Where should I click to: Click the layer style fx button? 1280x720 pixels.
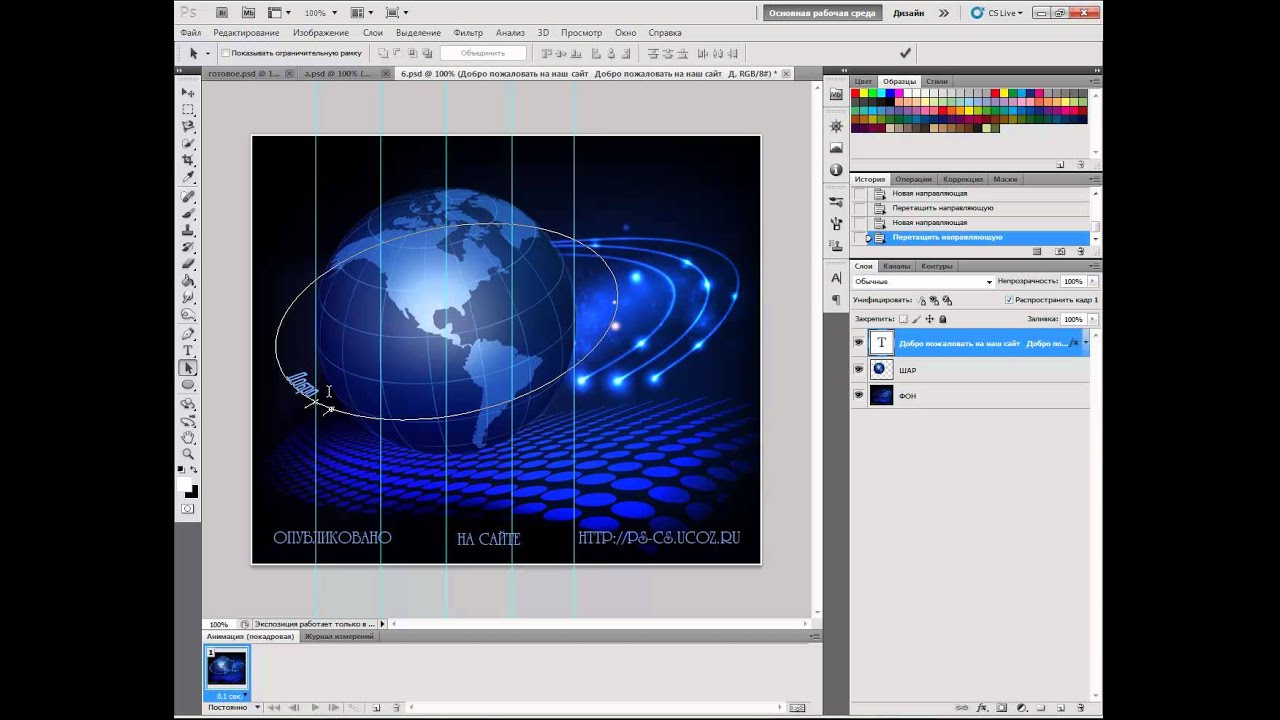tap(982, 707)
